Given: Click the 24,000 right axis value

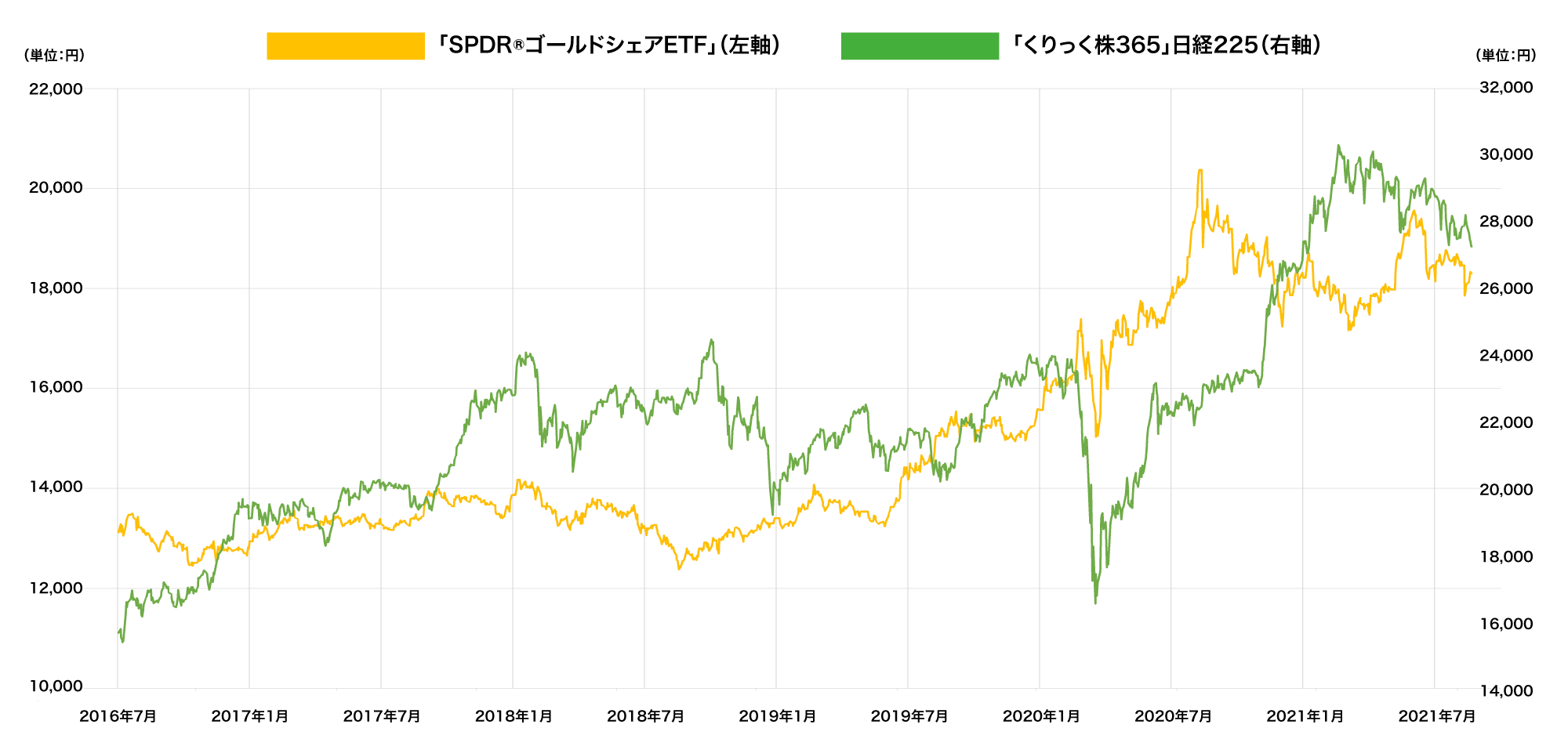Looking at the screenshot, I should (1505, 356).
